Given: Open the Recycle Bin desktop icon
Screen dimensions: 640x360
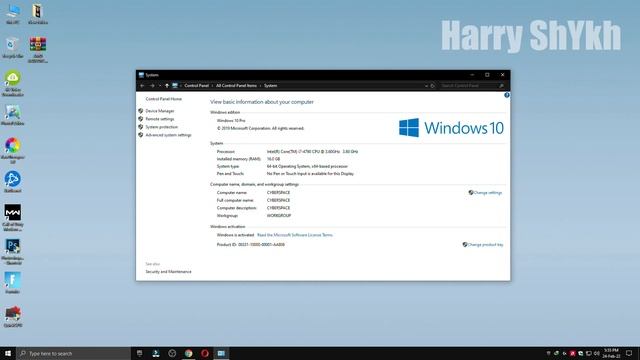Looking at the screenshot, I should coord(13,47).
